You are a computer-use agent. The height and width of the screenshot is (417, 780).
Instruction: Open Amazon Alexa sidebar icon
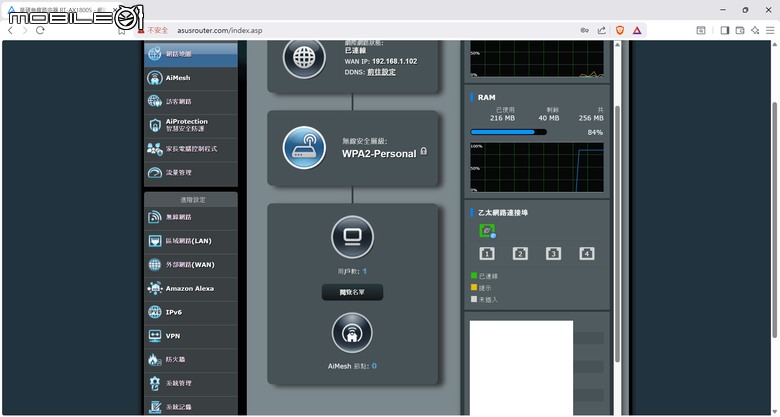(x=155, y=288)
